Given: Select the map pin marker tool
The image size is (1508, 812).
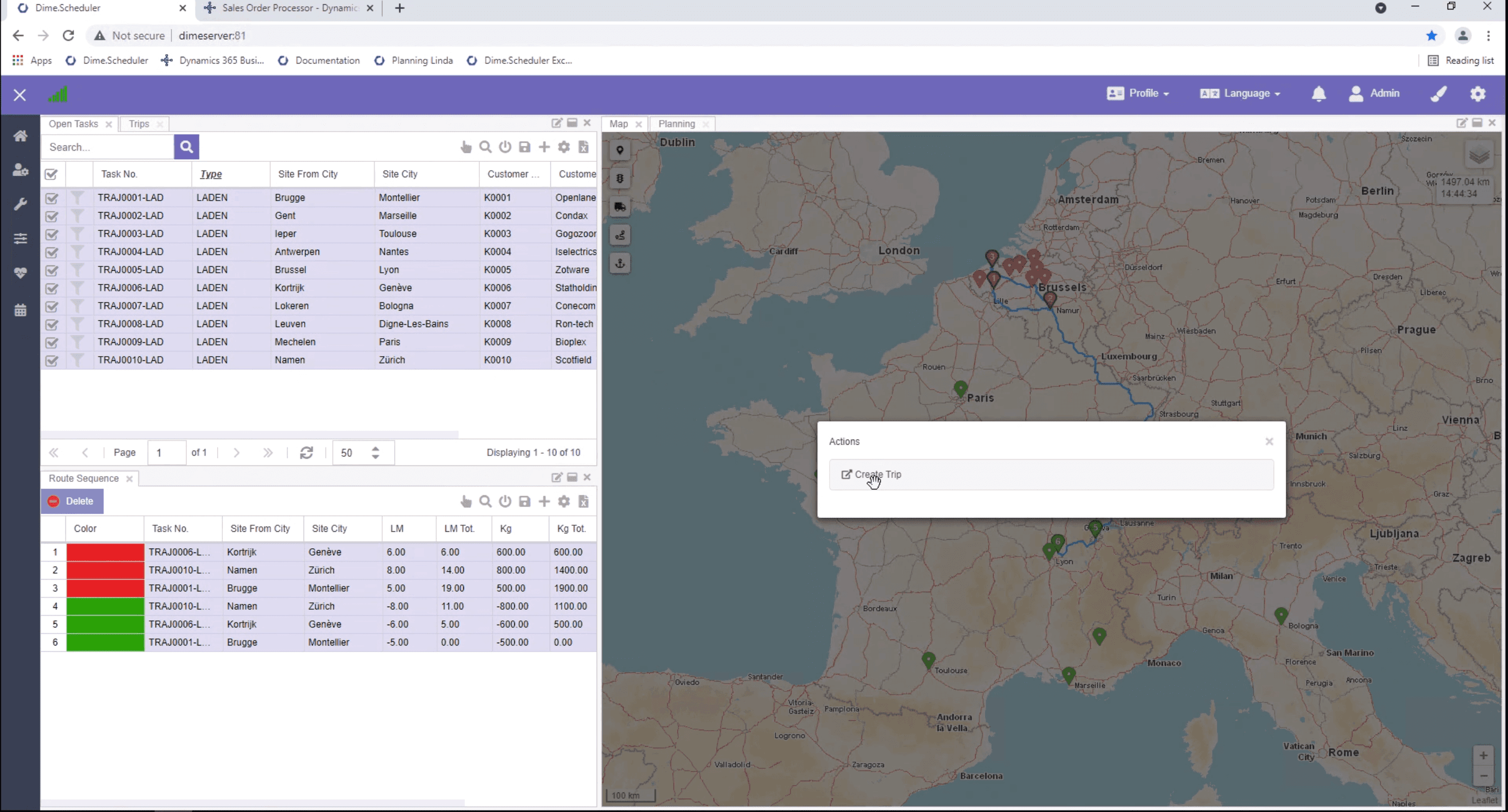Looking at the screenshot, I should click(620, 150).
